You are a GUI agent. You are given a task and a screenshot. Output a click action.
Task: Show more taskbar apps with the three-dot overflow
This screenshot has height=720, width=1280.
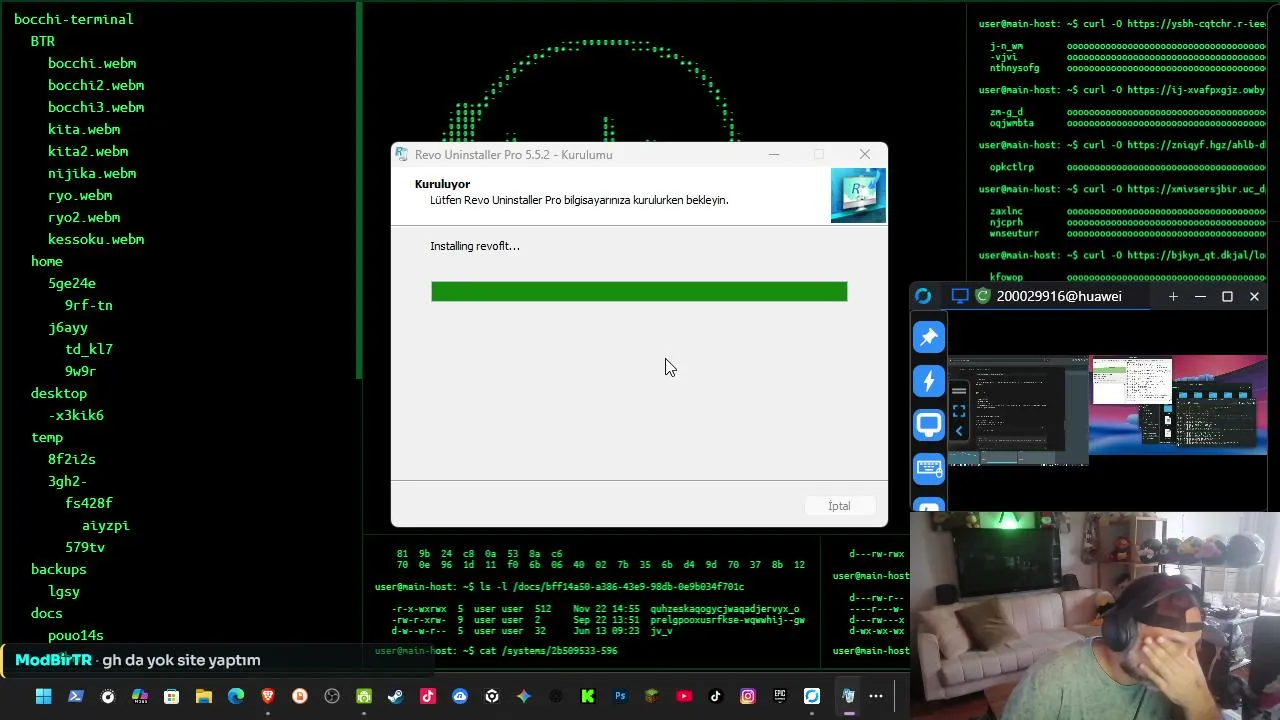(x=876, y=696)
